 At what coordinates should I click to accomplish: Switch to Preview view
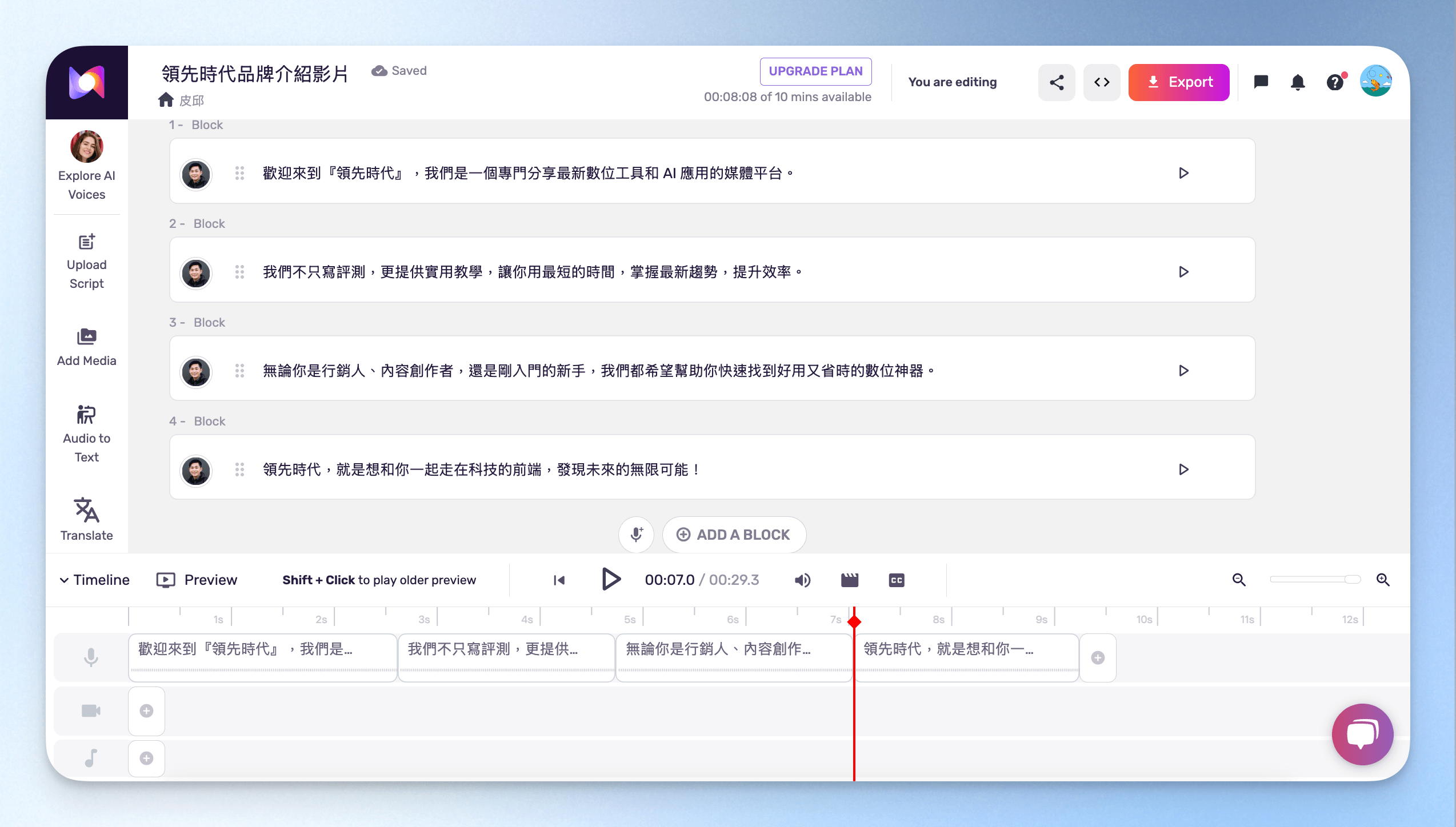197,580
